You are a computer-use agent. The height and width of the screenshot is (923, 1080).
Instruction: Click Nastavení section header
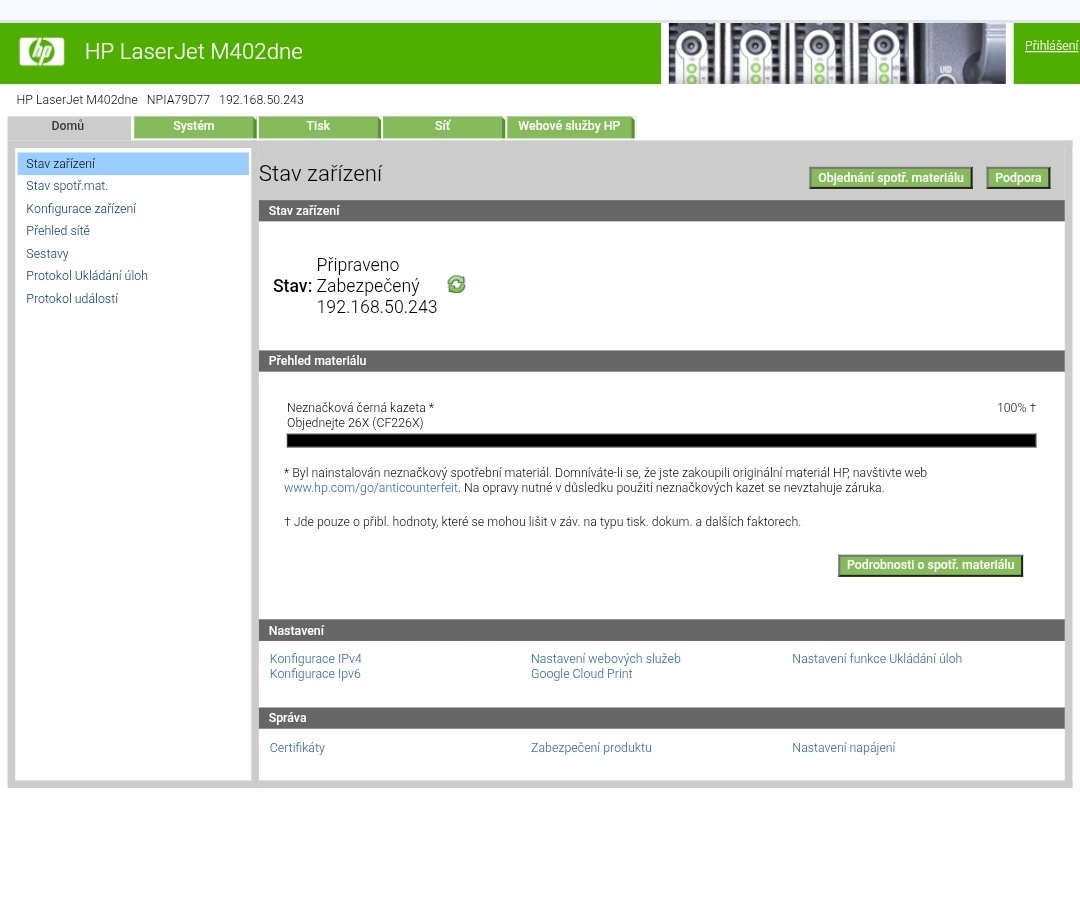coord(662,631)
